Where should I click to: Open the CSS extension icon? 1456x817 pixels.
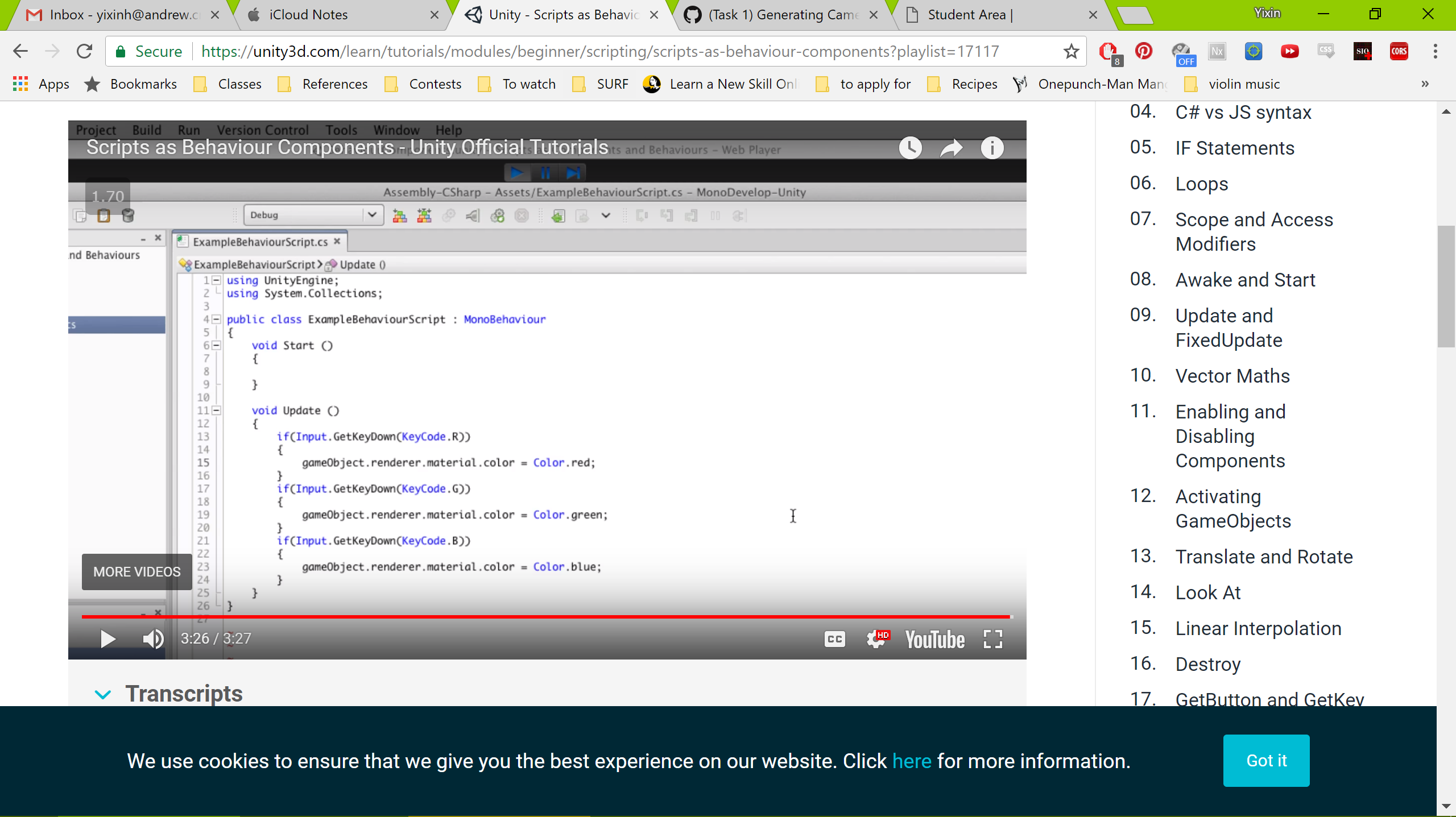click(x=1326, y=51)
